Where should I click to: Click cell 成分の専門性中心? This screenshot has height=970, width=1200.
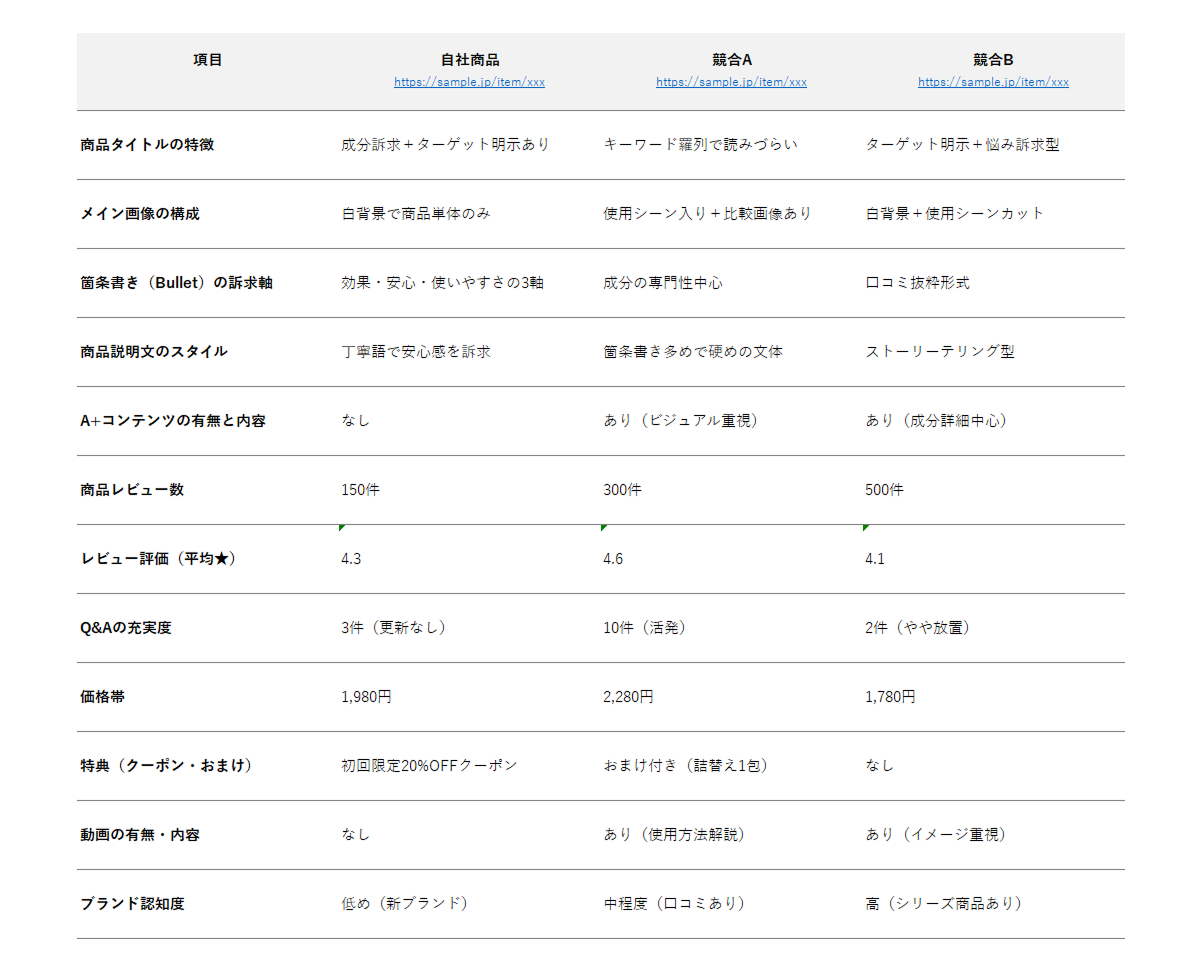tap(663, 283)
